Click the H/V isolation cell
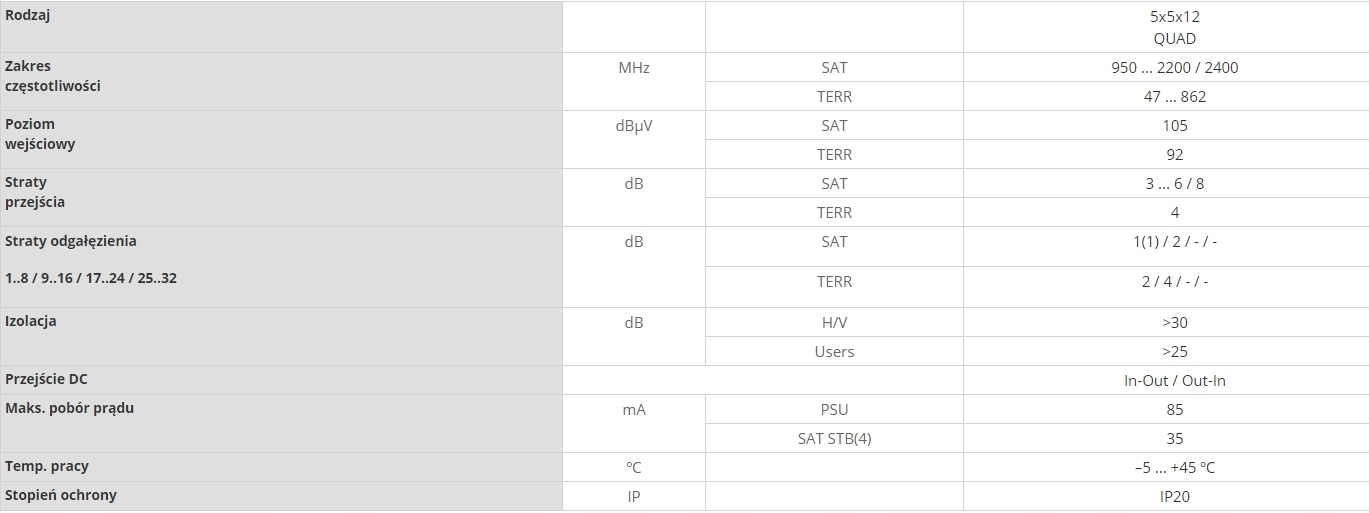The image size is (1369, 513). [834, 323]
